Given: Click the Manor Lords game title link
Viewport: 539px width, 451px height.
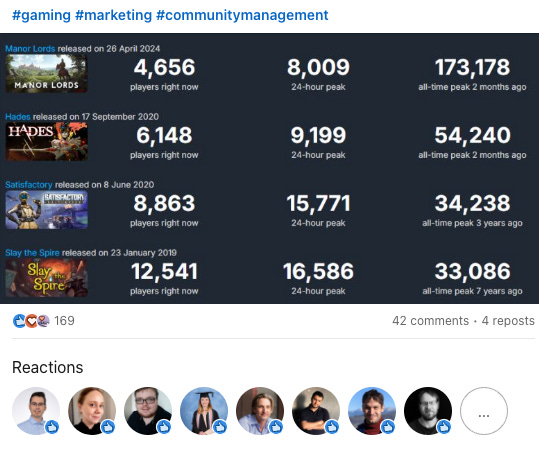Looking at the screenshot, I should 30,48.
